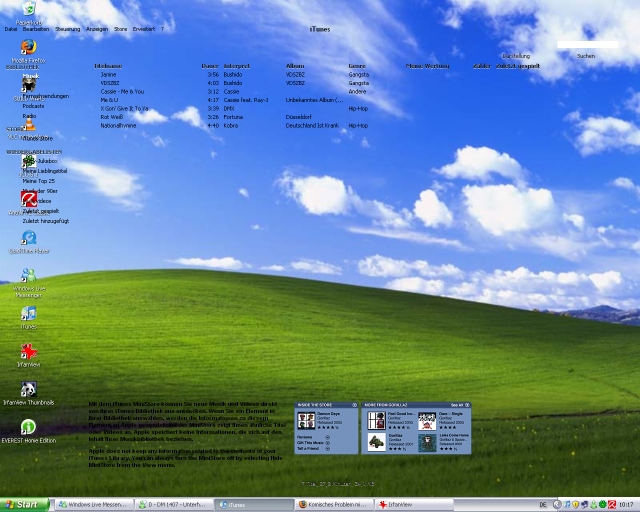Click the iTunes search input field
This screenshot has width=640, height=512.
point(587,45)
